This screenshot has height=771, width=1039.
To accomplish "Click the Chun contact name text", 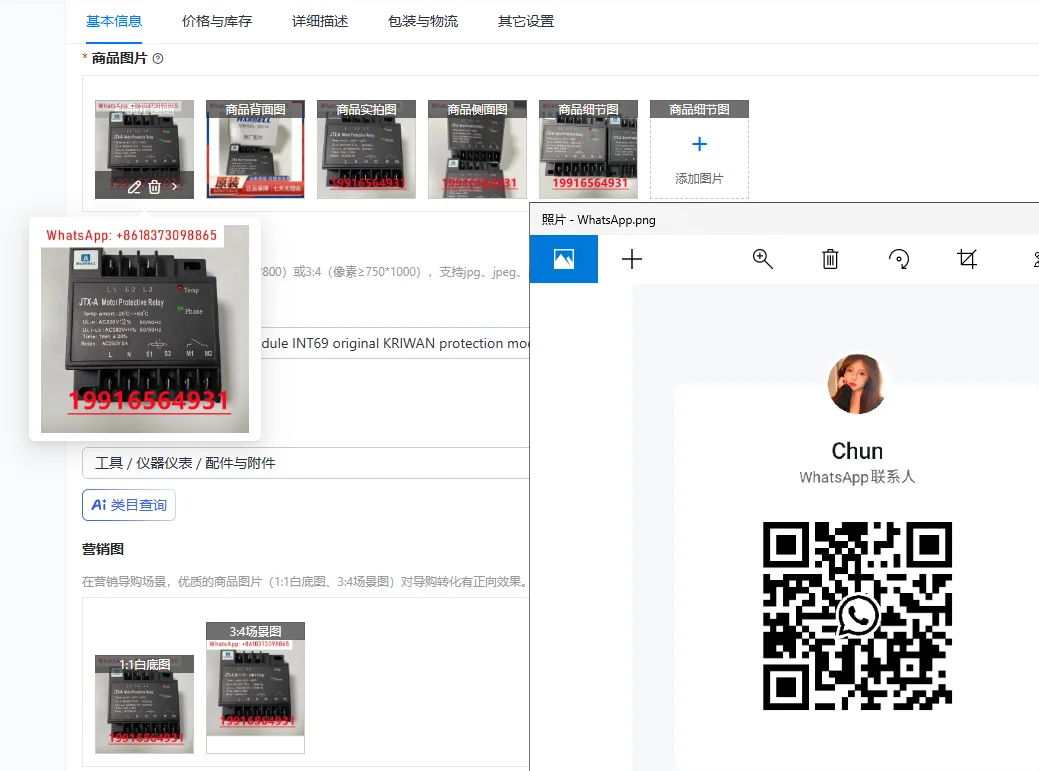I will tap(857, 451).
